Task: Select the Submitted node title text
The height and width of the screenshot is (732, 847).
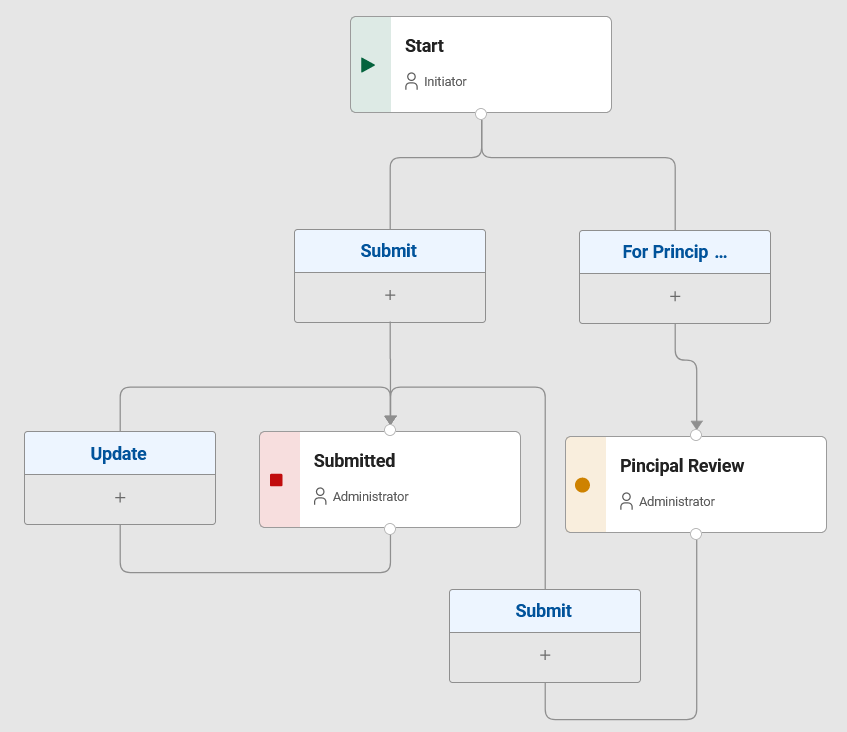Action: point(354,461)
